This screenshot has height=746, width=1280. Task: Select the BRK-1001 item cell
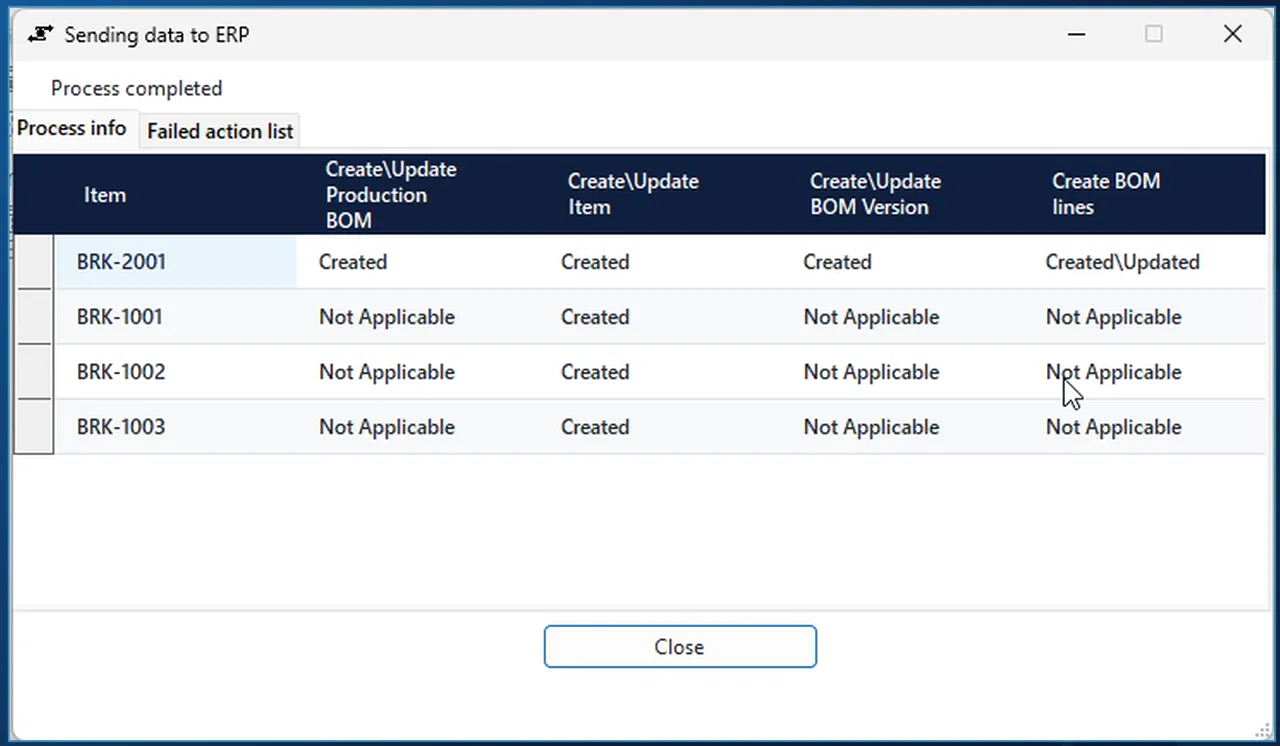tap(175, 317)
